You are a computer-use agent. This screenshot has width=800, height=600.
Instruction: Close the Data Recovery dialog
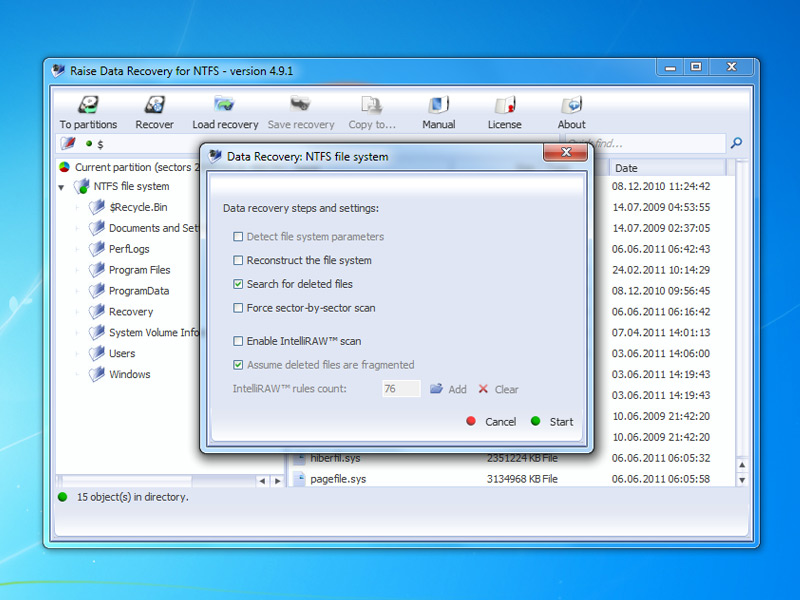point(565,152)
